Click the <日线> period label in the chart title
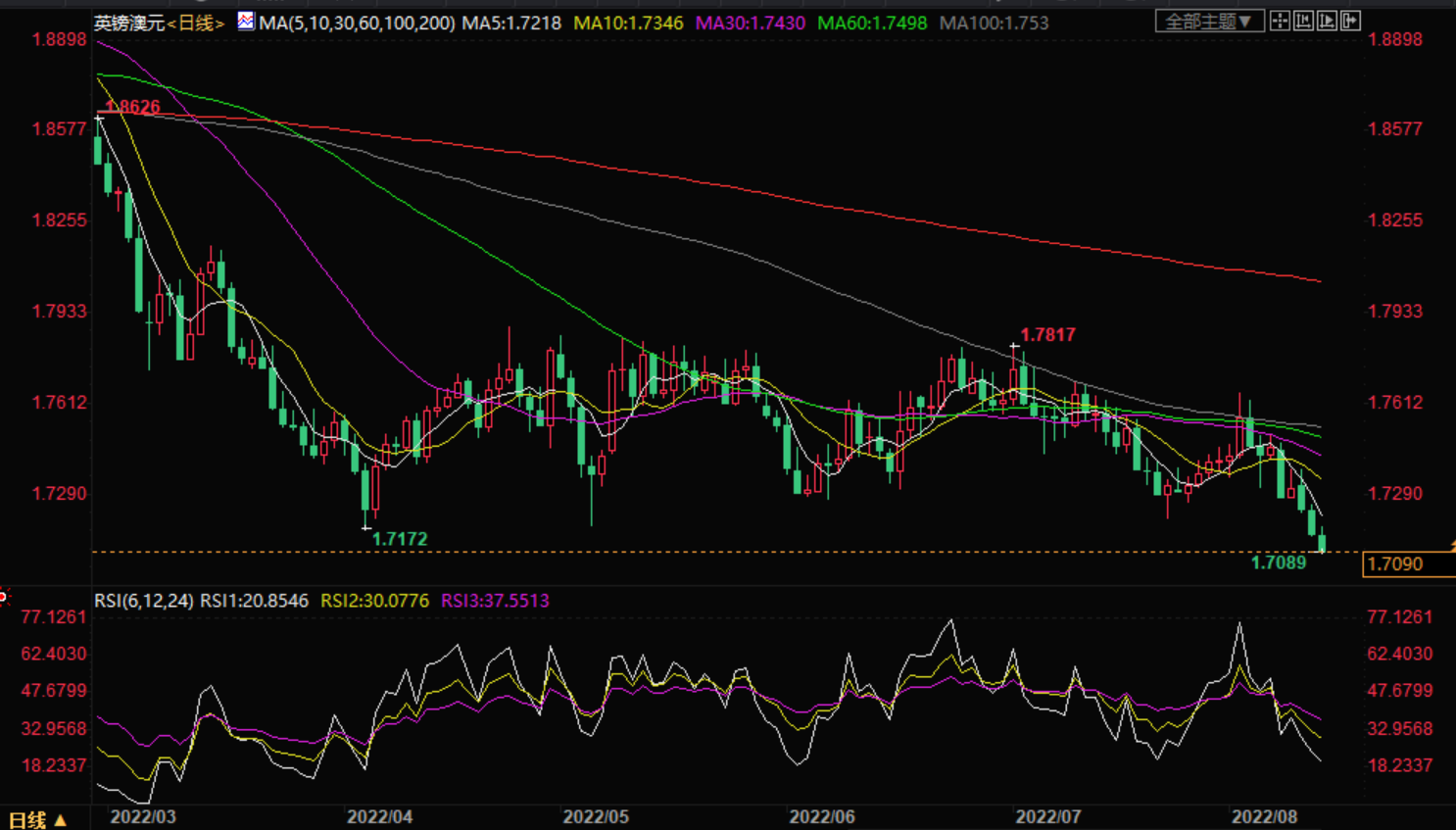This screenshot has width=1456, height=830. click(196, 22)
